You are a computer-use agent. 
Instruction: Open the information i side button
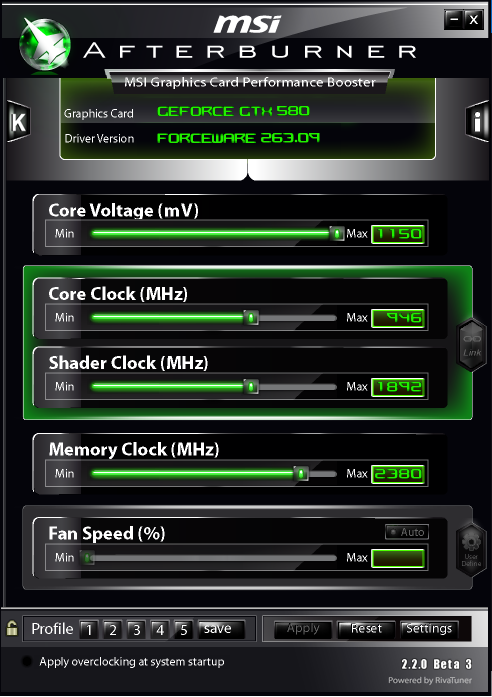click(x=477, y=121)
